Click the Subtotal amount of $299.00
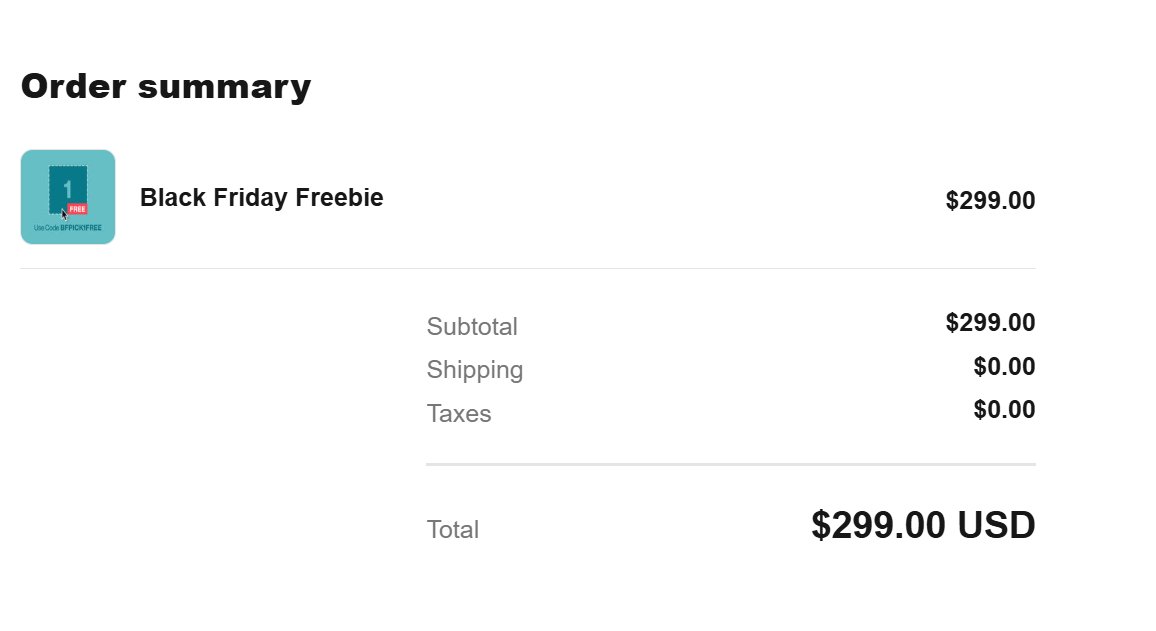 pyautogui.click(x=990, y=323)
